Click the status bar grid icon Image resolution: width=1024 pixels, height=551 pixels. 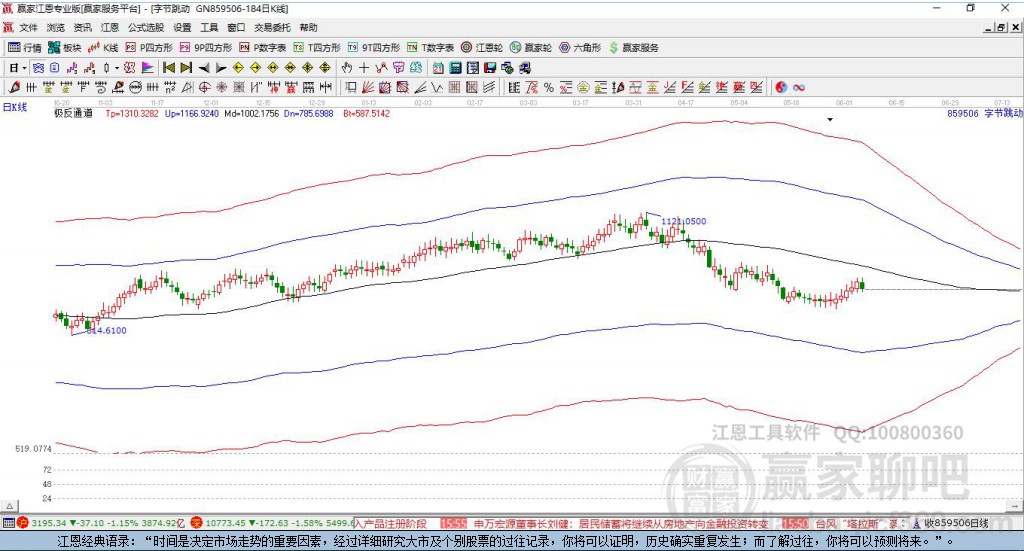coord(8,523)
